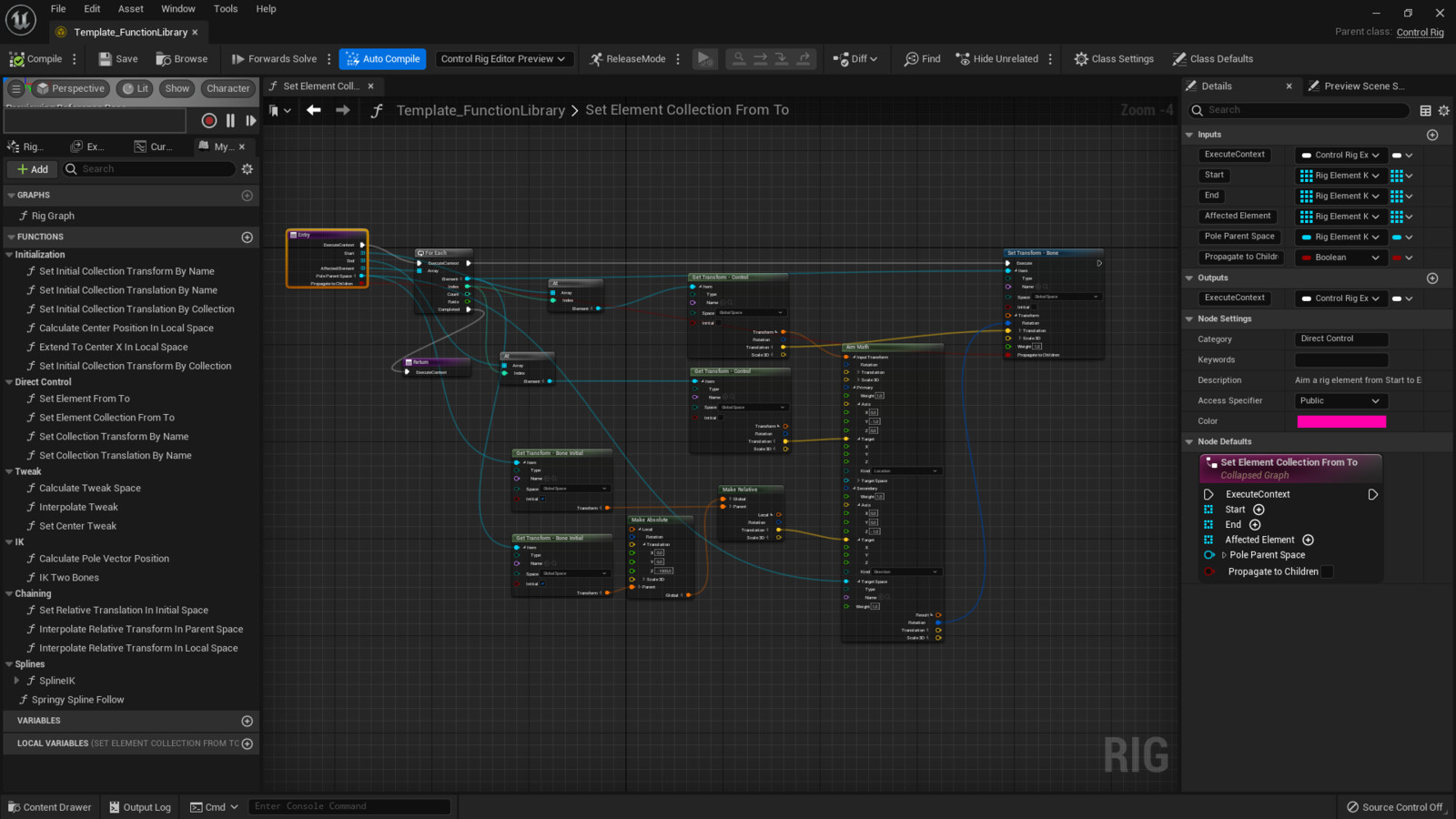Click the Control Rig parent class link

(x=1421, y=33)
